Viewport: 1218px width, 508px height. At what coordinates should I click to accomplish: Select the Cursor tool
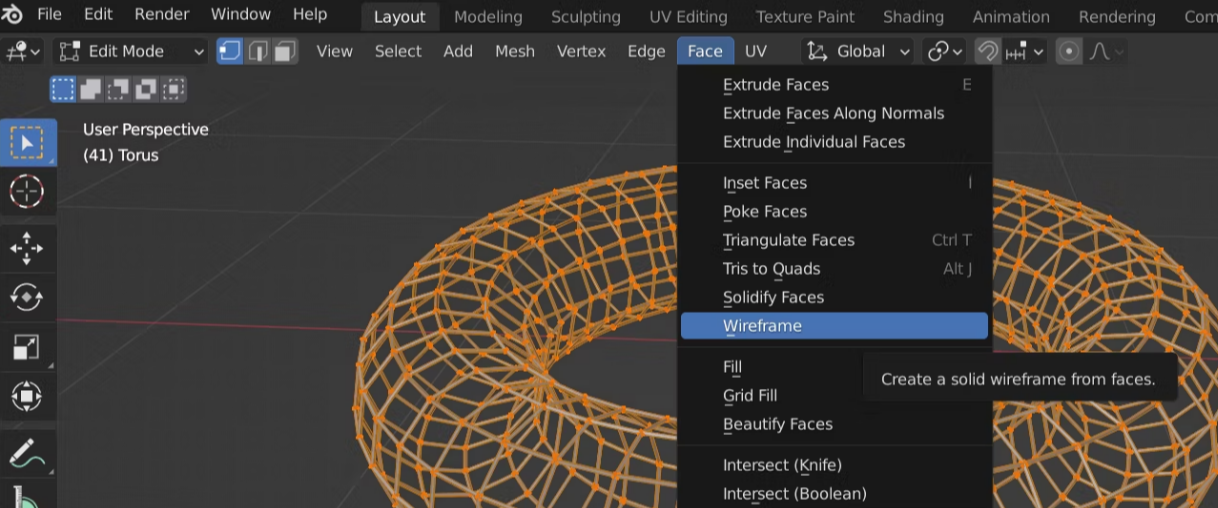coord(27,191)
